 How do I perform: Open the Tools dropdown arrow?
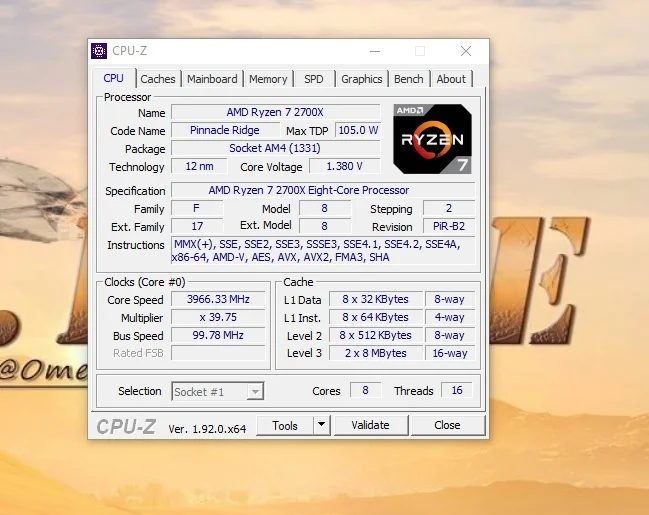pyautogui.click(x=321, y=425)
